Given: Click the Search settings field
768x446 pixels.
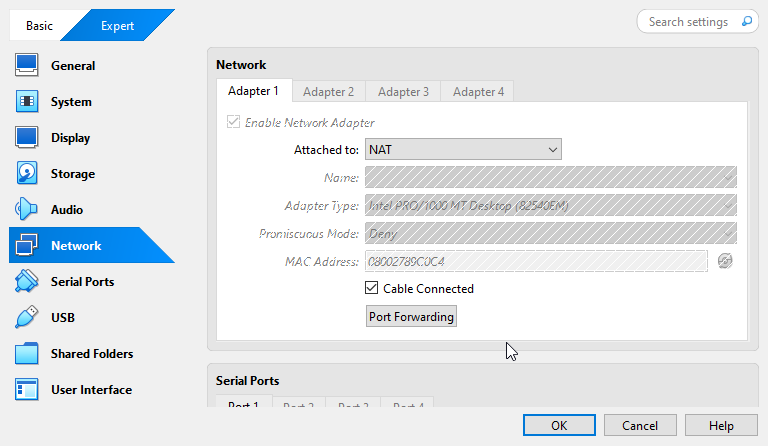Looking at the screenshot, I should pos(697,22).
